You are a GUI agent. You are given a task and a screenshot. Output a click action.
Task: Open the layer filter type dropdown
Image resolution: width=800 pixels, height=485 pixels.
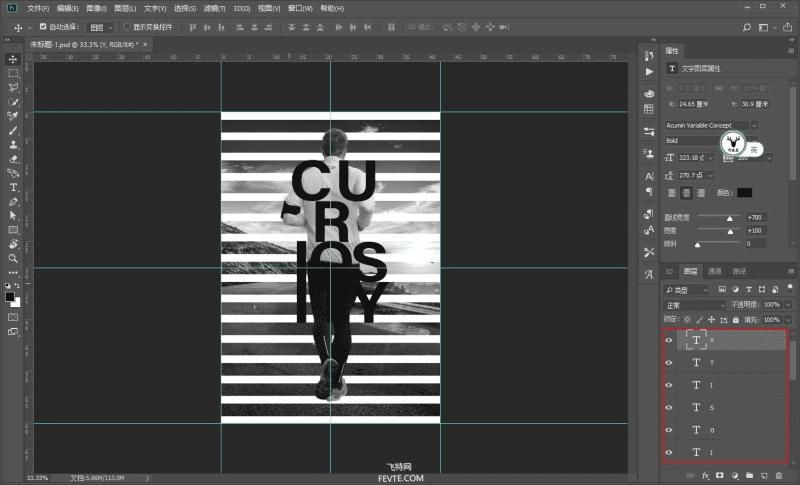pos(687,290)
